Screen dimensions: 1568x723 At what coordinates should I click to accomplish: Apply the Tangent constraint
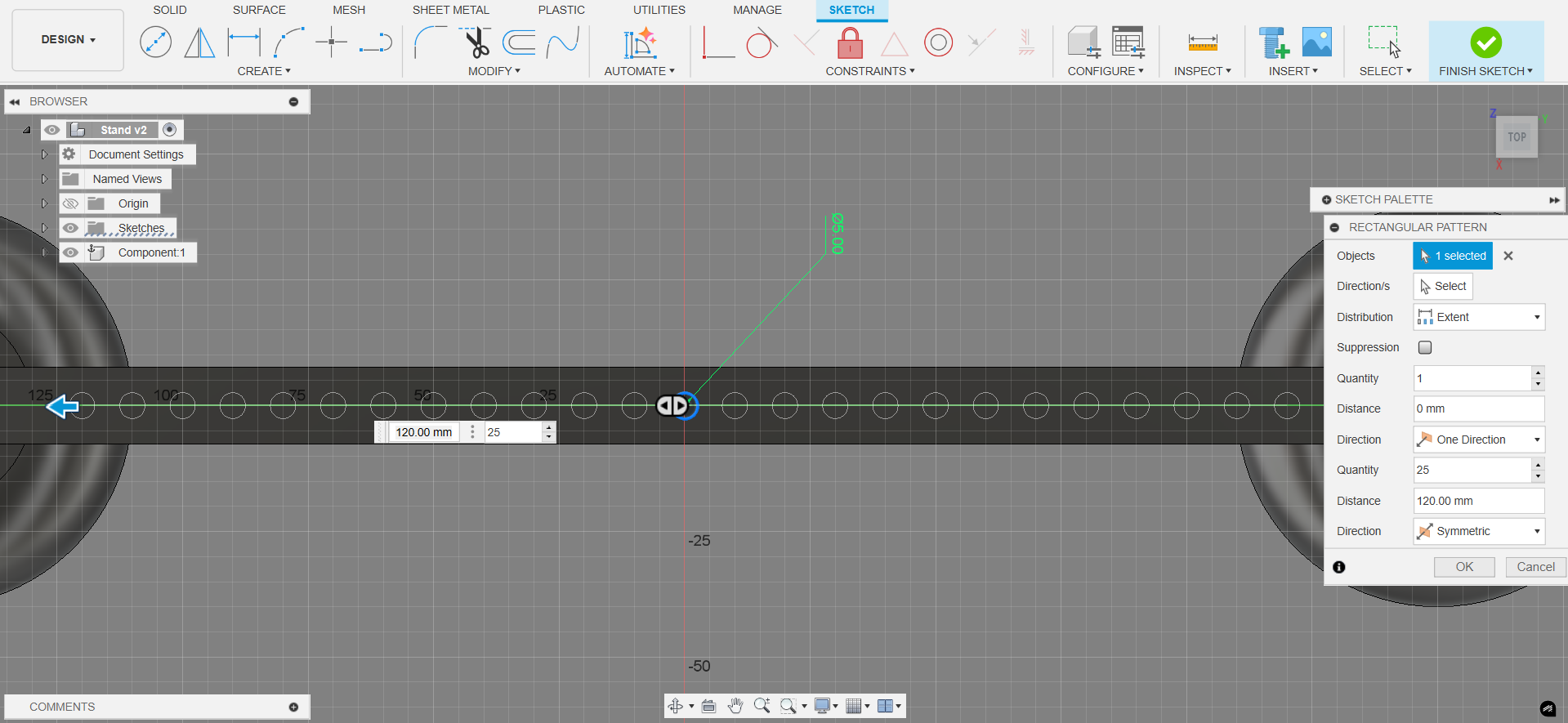point(762,42)
